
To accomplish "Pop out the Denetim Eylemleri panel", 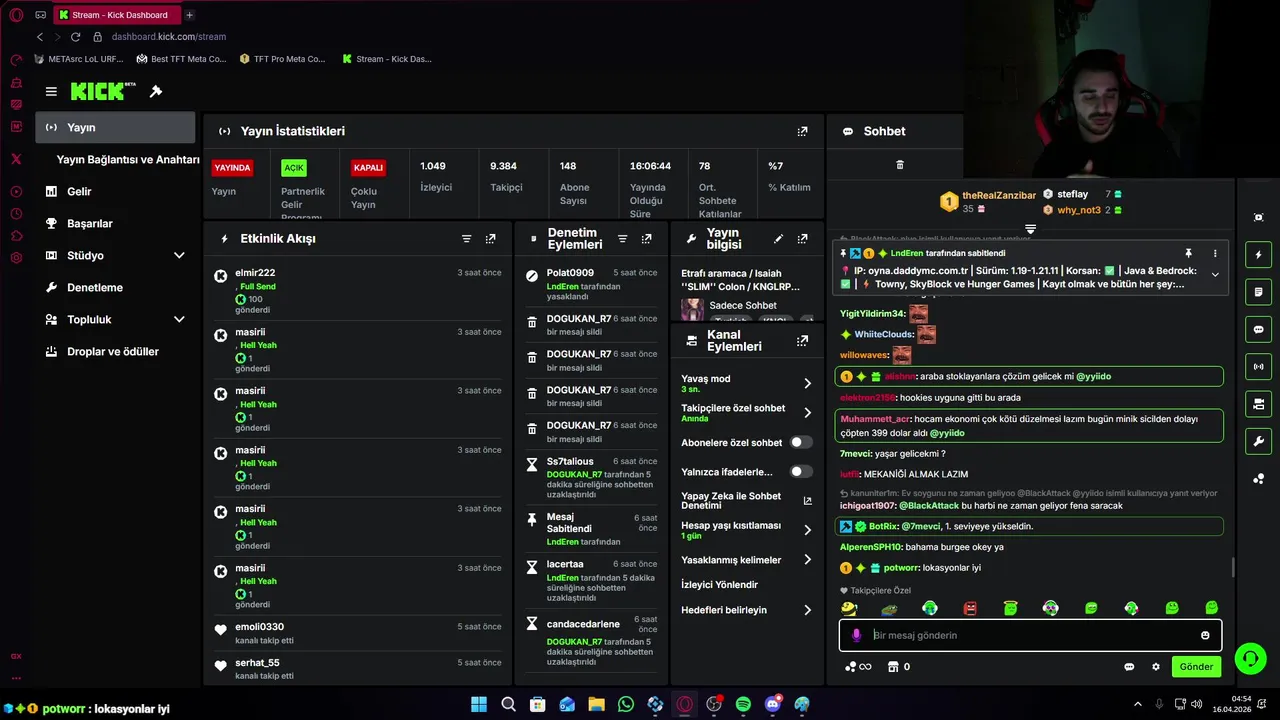I will point(646,239).
